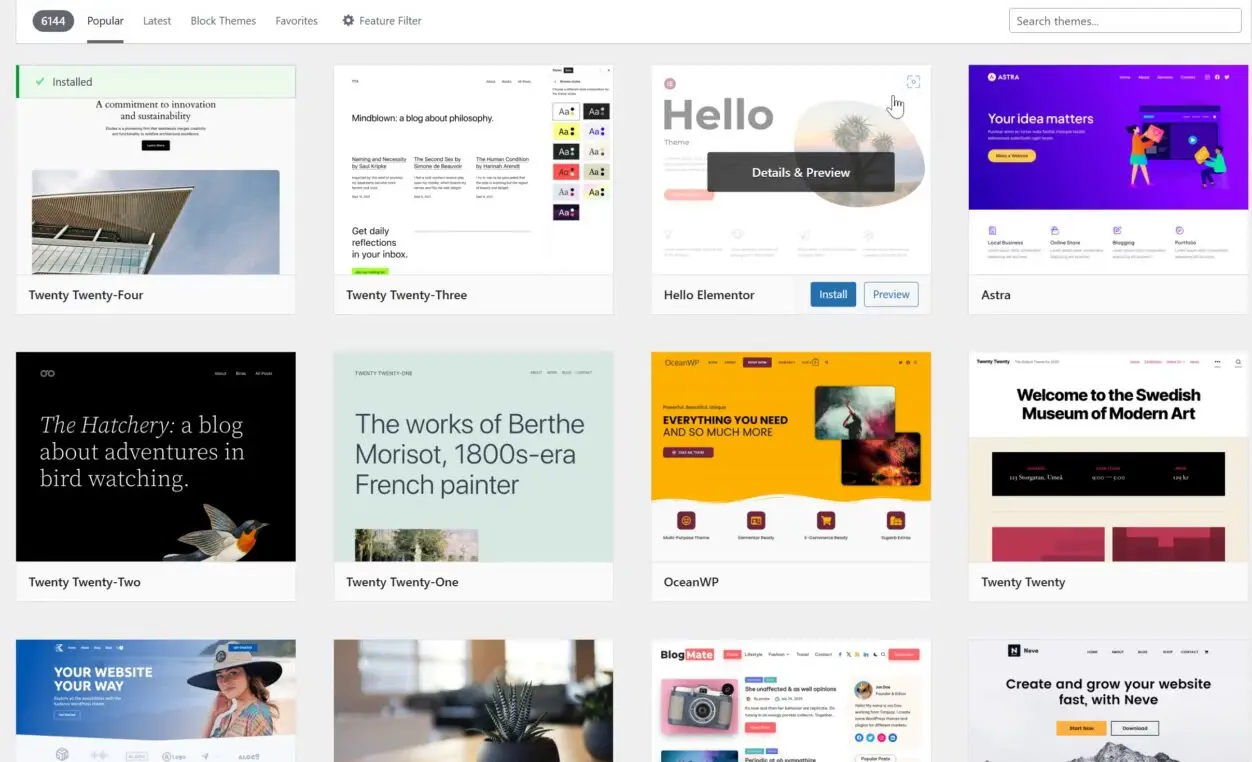Click OceanWP's E-Commerce Ready cart icon
This screenshot has width=1252, height=762.
click(826, 520)
